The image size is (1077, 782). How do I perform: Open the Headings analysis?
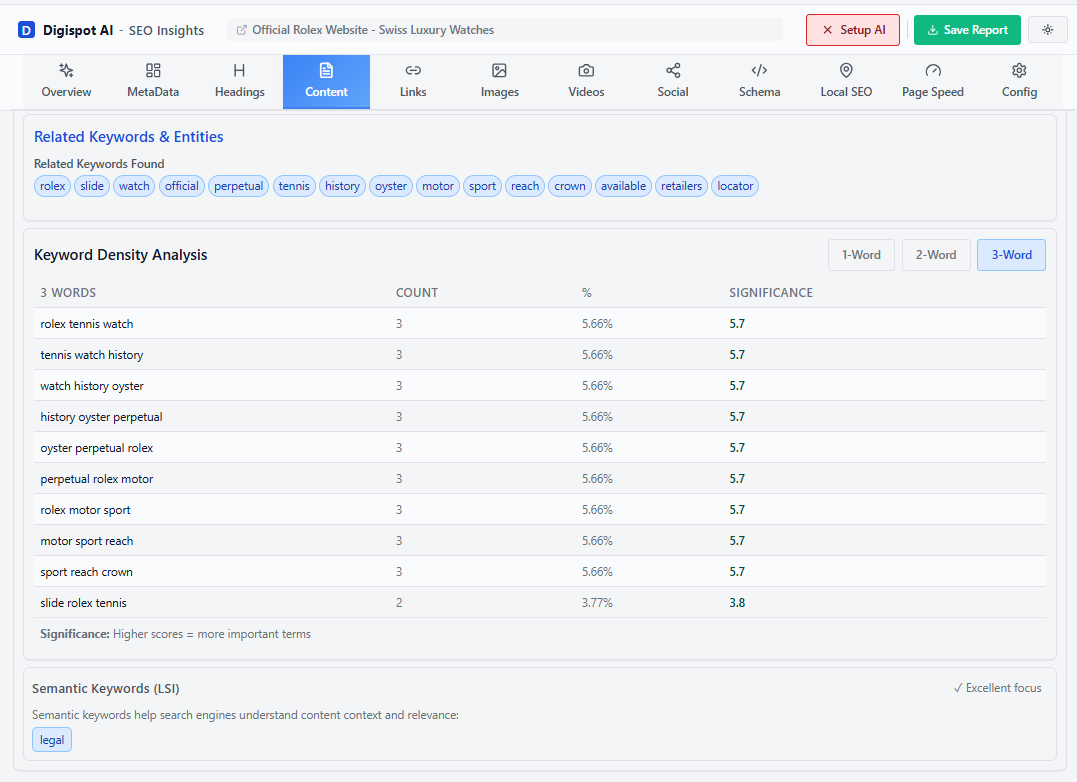coord(239,80)
